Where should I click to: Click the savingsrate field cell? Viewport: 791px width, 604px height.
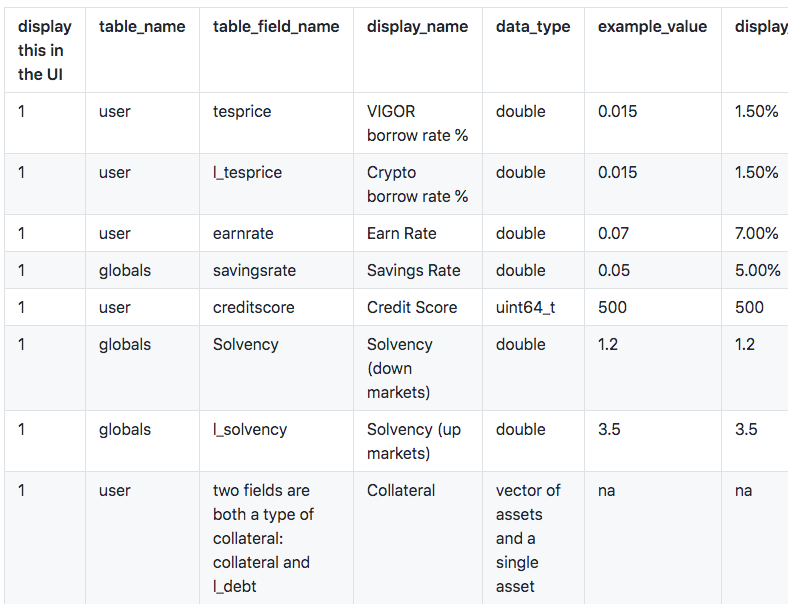point(254,271)
